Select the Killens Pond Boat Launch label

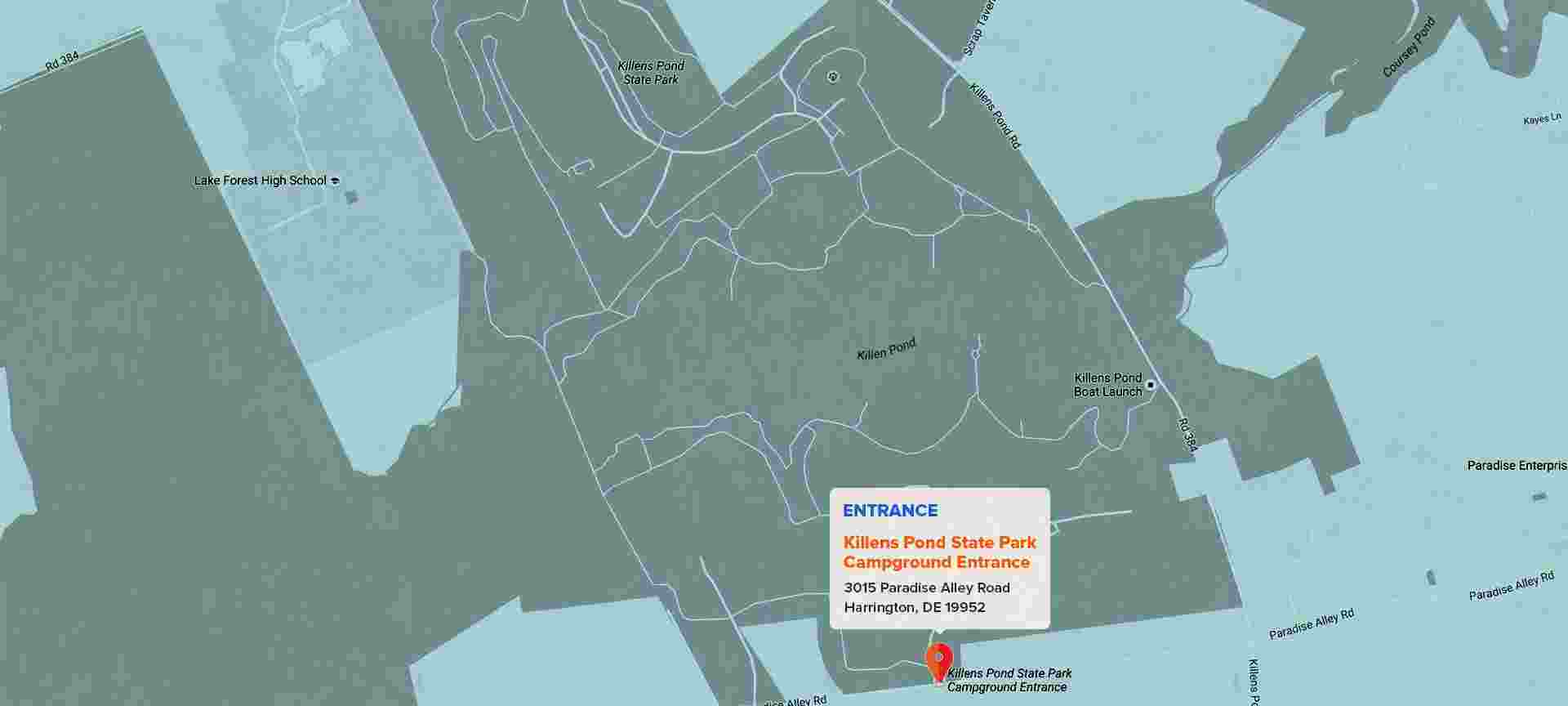click(1107, 385)
